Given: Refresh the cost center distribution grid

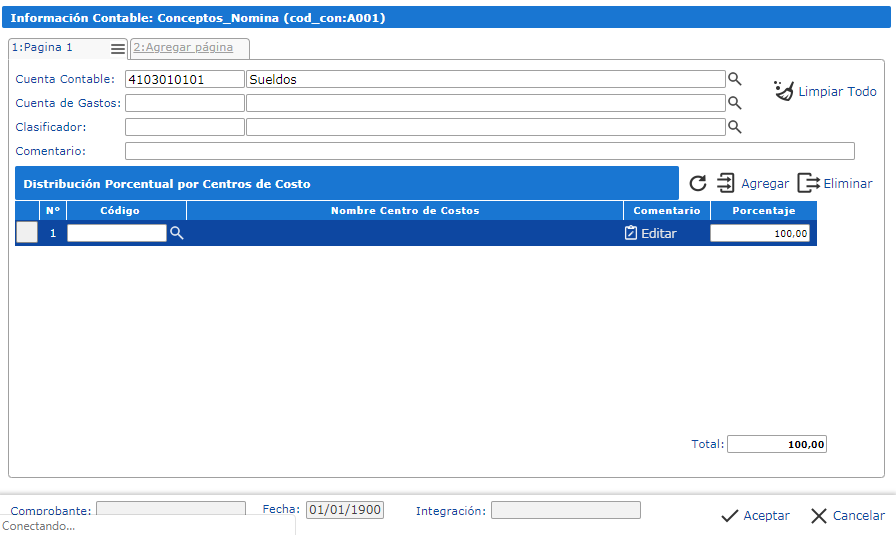Looking at the screenshot, I should [x=698, y=183].
